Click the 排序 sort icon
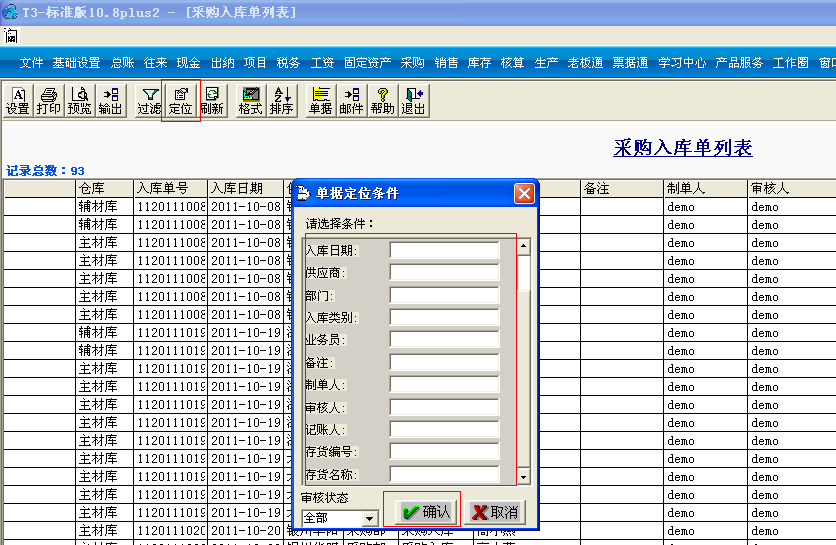836x545 pixels. [x=282, y=101]
